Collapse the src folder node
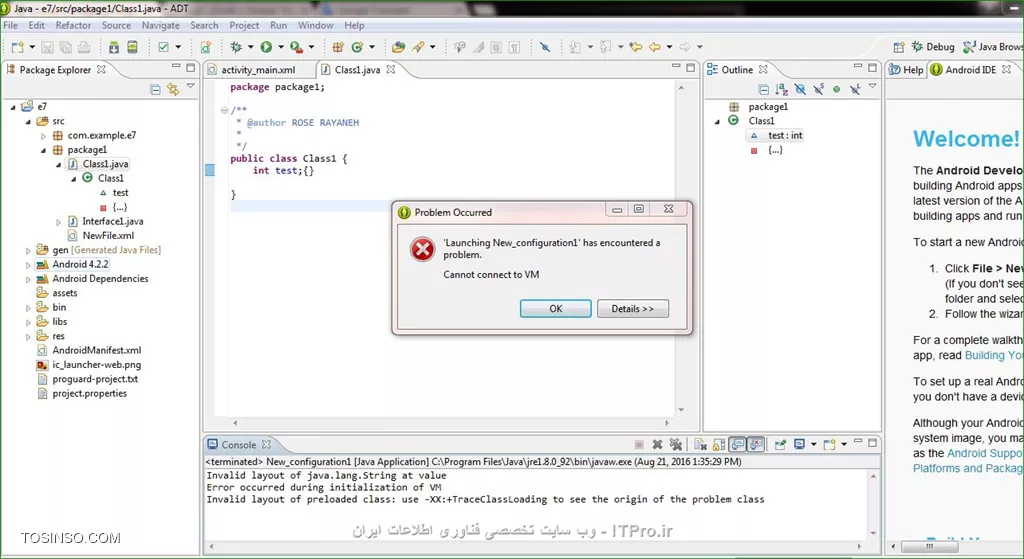 pos(28,121)
